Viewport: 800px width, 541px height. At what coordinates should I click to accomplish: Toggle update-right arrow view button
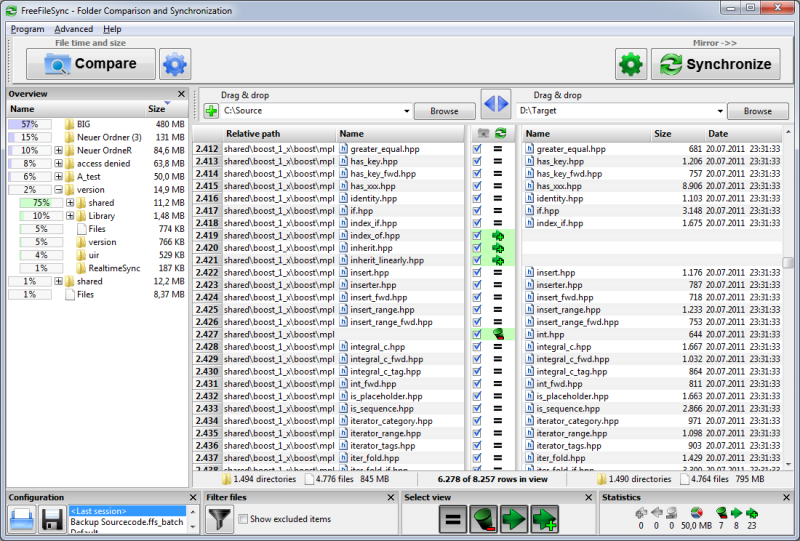(514, 520)
